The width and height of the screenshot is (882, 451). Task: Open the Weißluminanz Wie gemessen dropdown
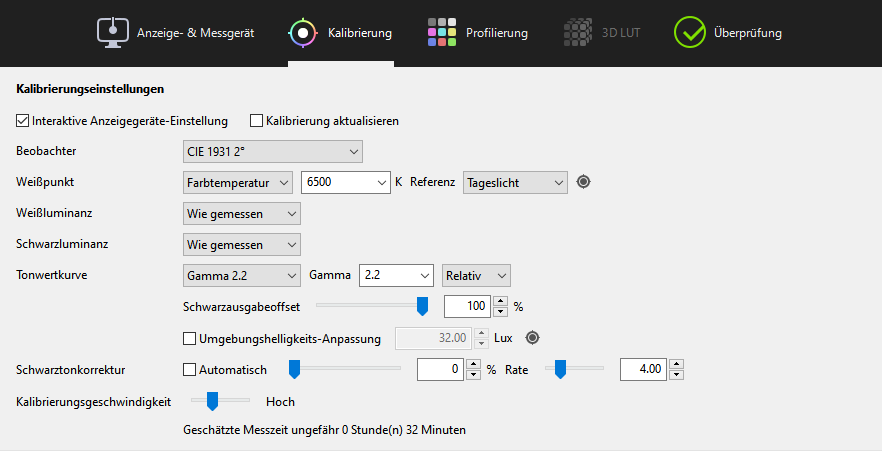[x=242, y=214]
